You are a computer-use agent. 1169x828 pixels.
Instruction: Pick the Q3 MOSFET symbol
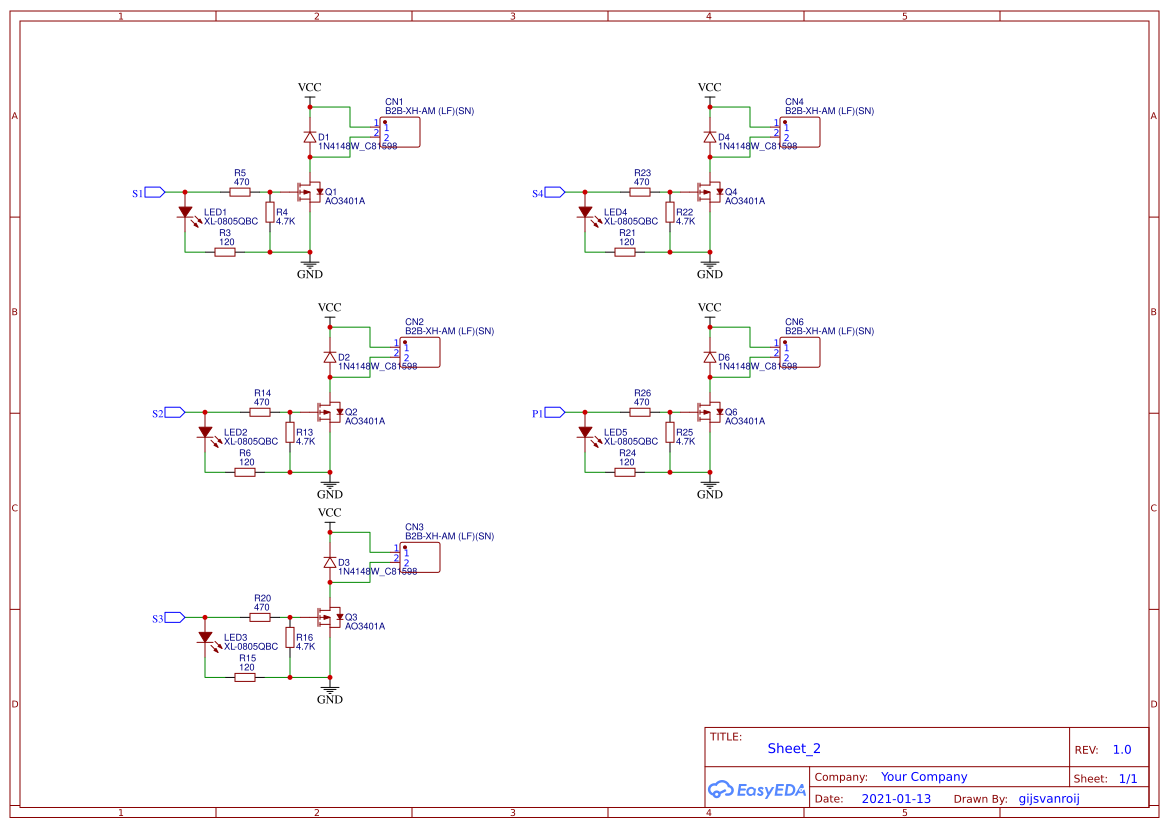(x=330, y=617)
